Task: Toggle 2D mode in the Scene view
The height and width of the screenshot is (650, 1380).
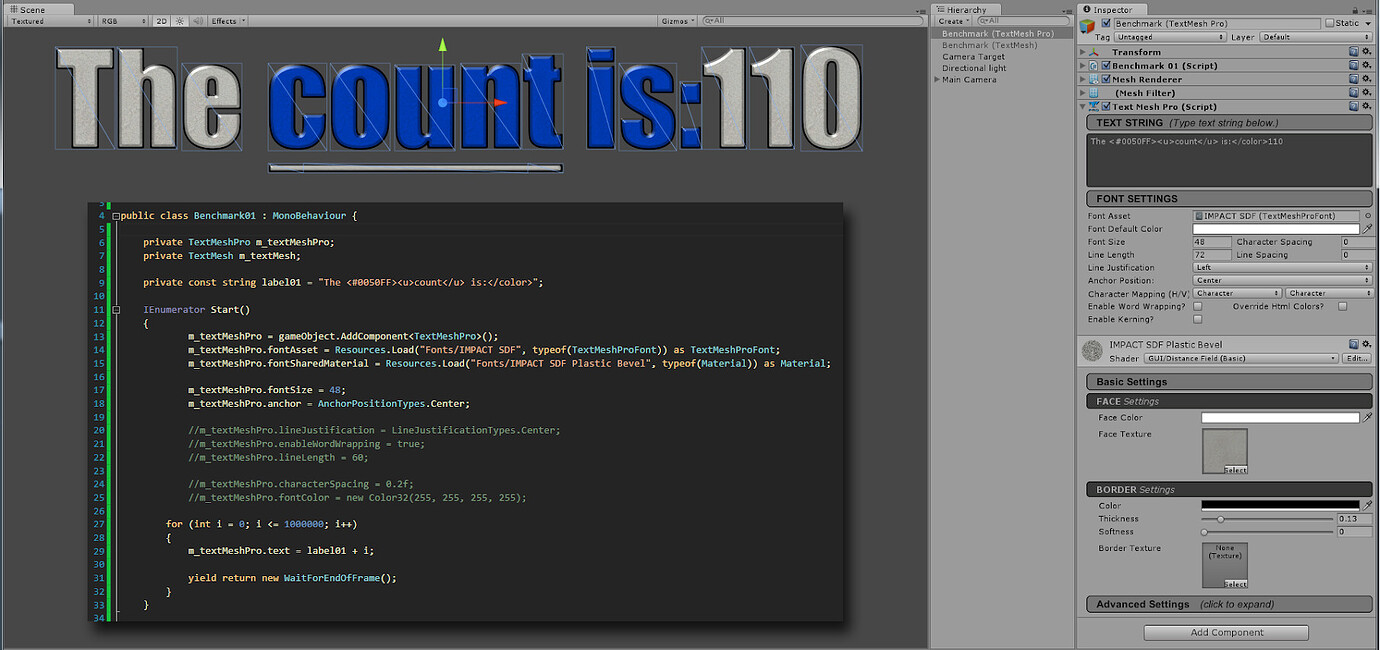Action: tap(161, 20)
